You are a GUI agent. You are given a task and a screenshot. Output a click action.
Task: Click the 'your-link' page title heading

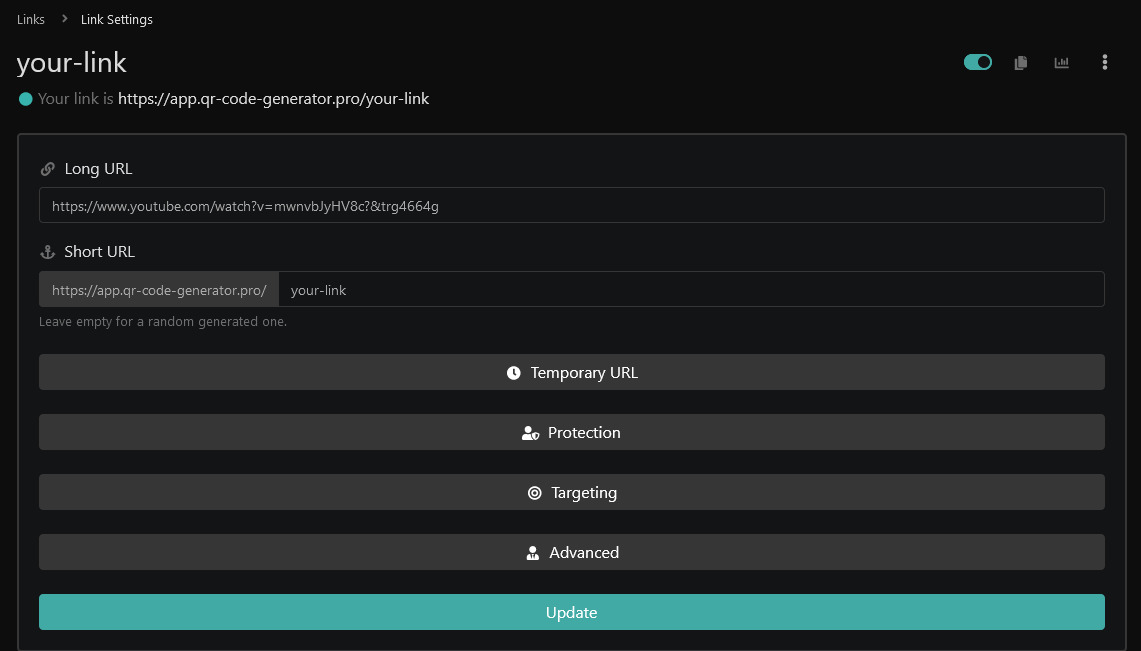pyautogui.click(x=72, y=63)
